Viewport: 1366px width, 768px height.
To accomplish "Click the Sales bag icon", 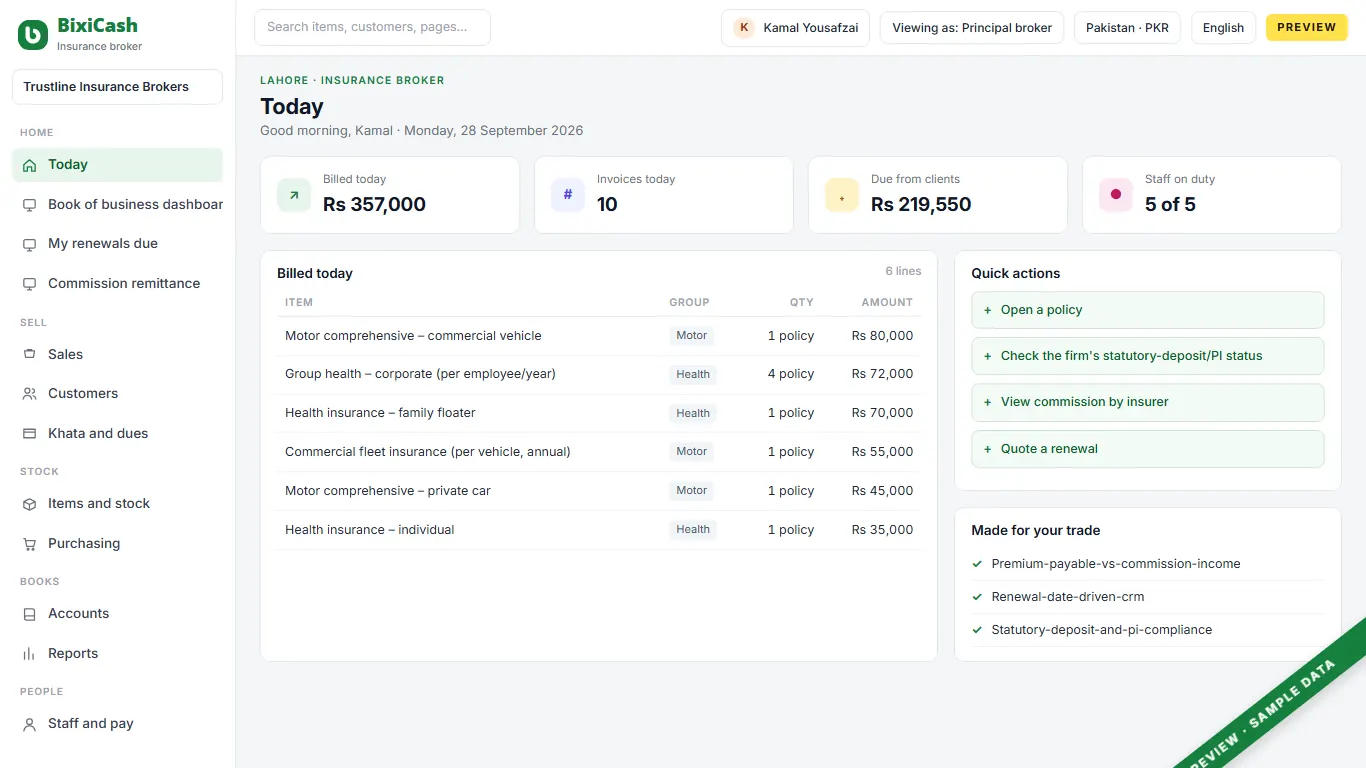I will [29, 355].
